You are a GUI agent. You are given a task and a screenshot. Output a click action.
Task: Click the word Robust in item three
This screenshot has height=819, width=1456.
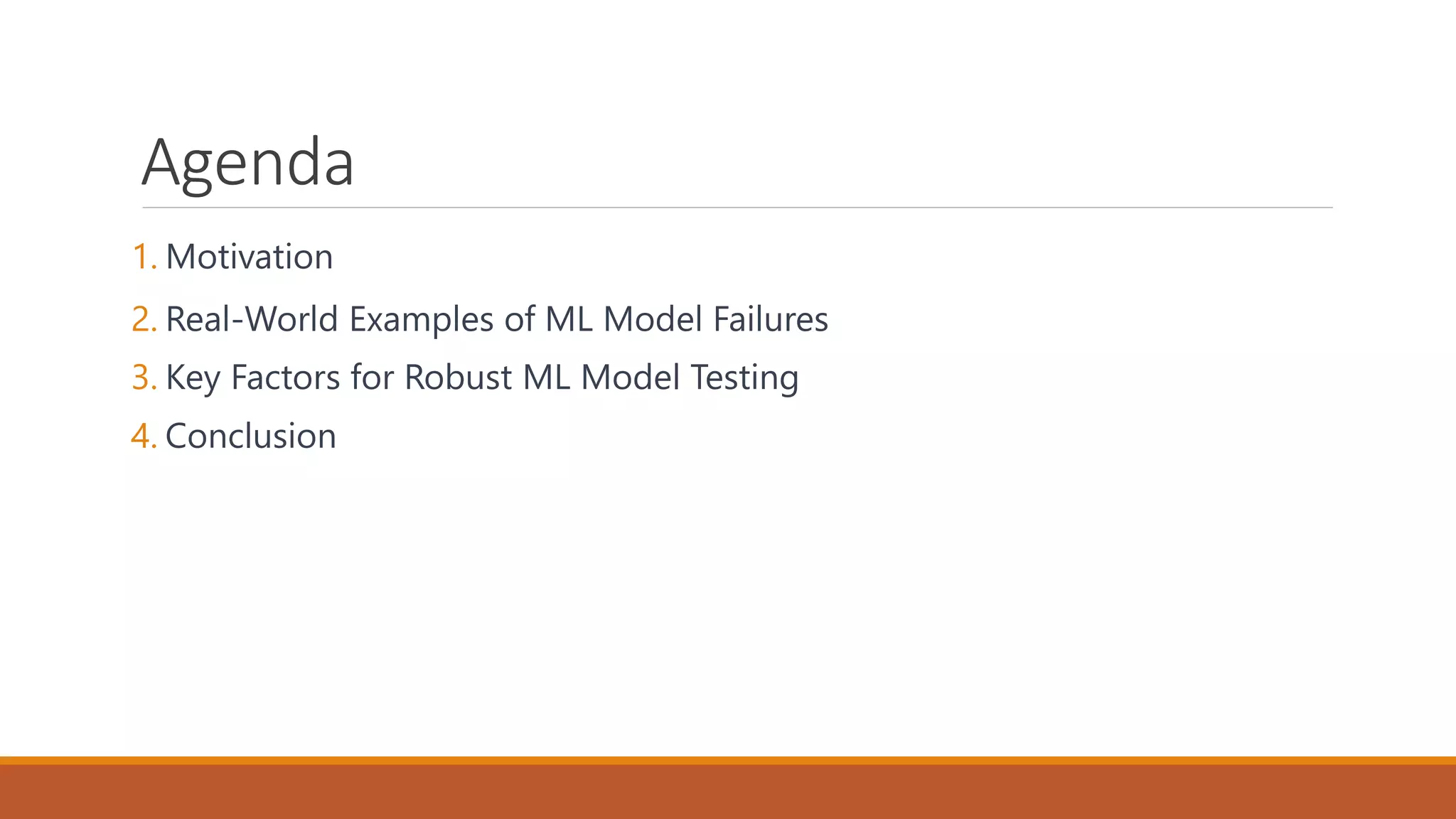458,378
